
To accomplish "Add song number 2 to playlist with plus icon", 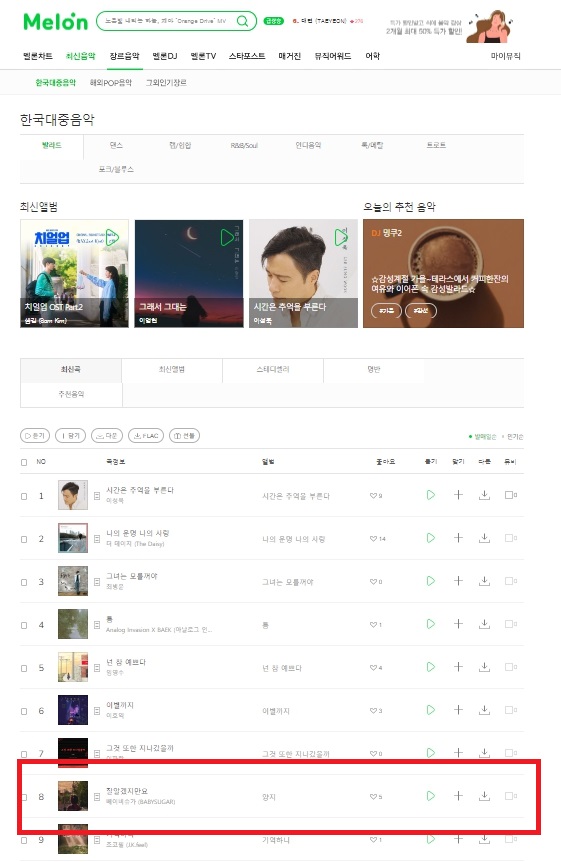I will (458, 538).
